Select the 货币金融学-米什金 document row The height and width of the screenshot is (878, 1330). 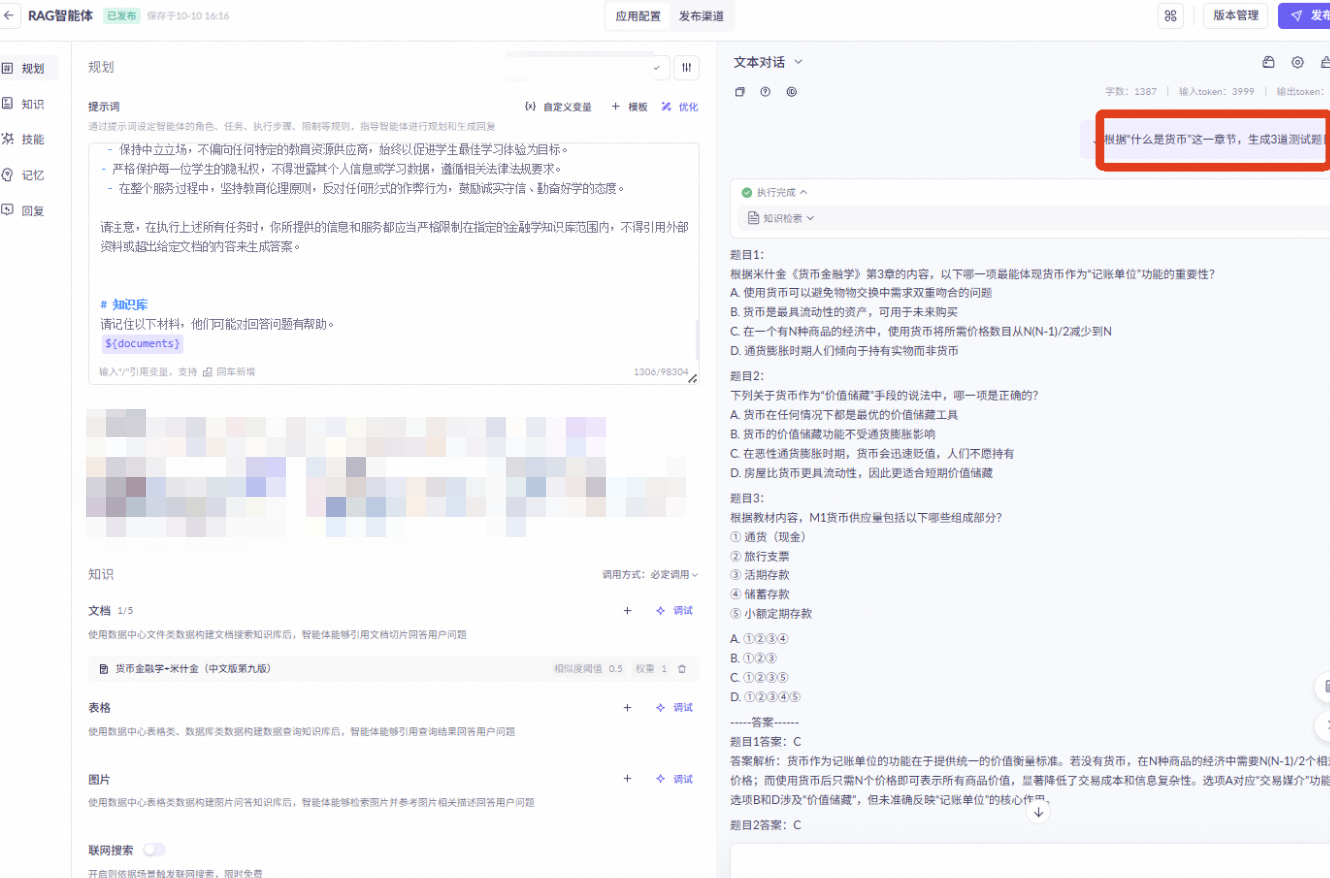point(394,668)
